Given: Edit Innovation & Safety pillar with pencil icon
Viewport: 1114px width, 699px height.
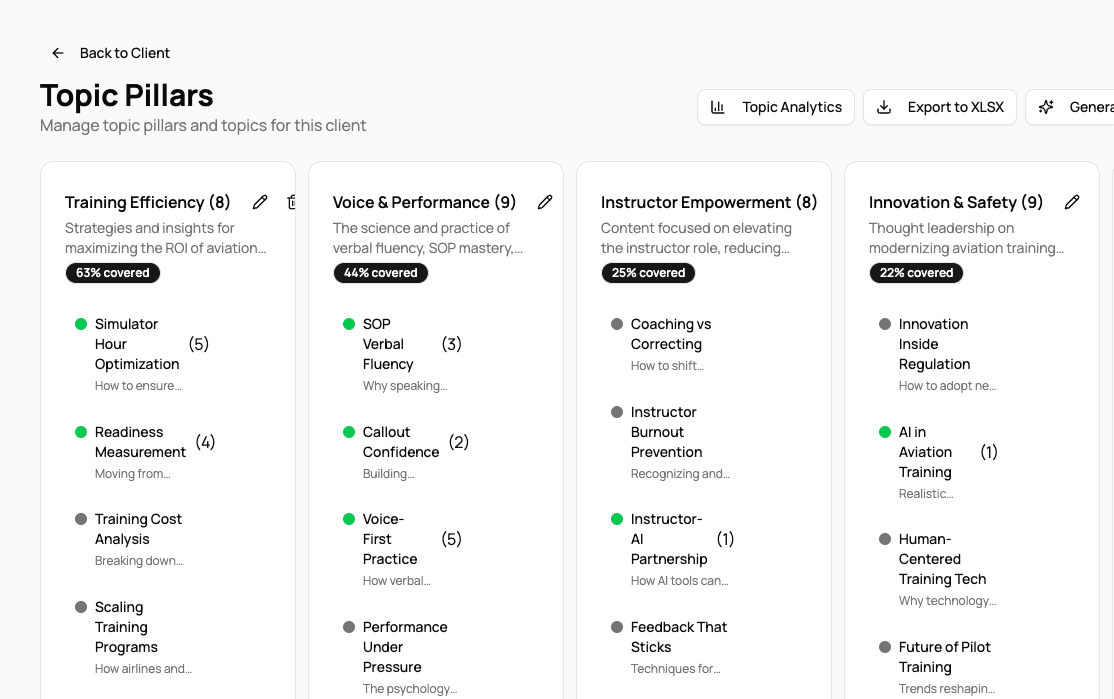Looking at the screenshot, I should 1072,202.
